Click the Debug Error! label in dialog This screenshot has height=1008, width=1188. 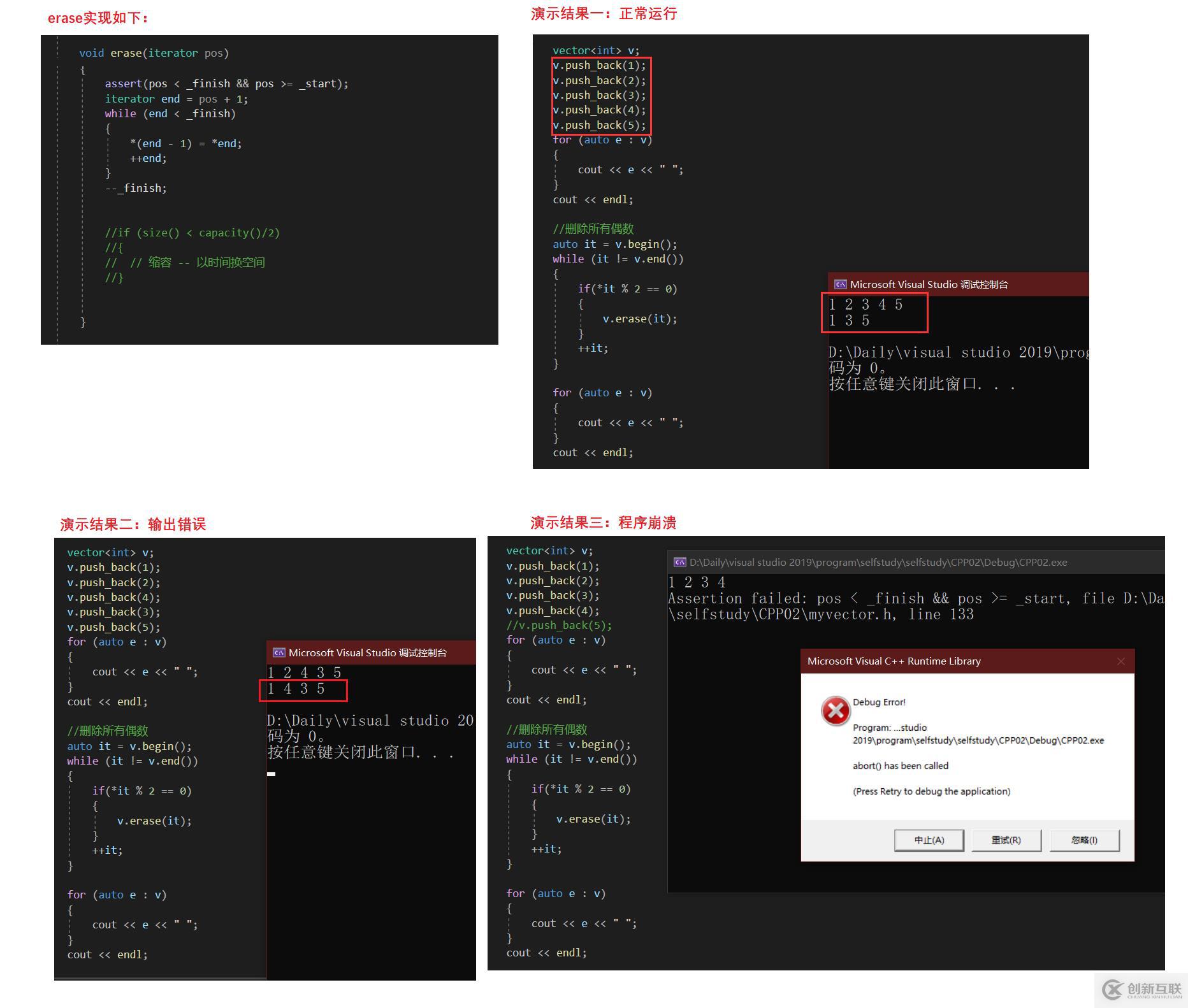point(879,702)
